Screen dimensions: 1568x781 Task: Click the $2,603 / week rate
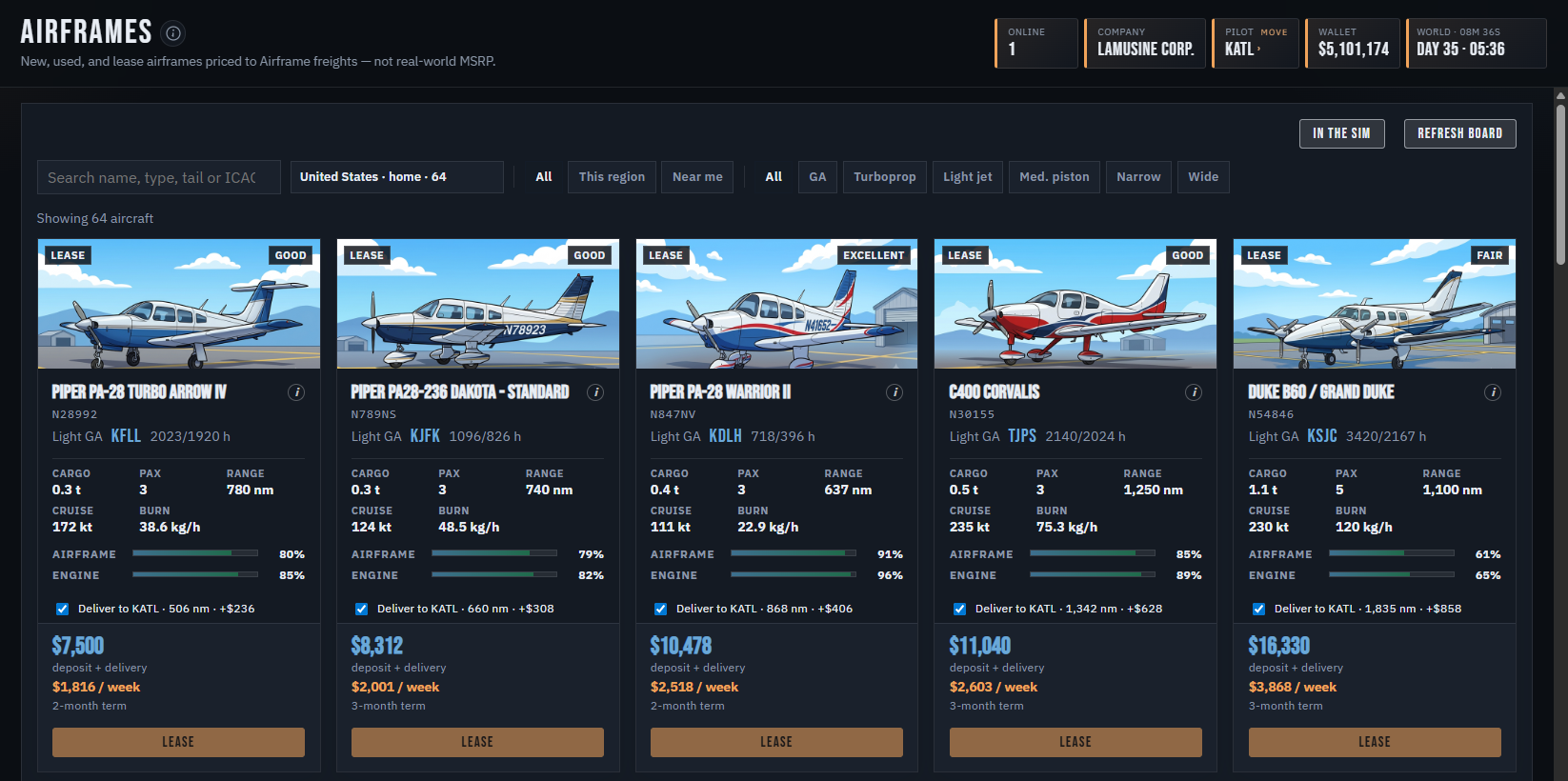tap(994, 687)
